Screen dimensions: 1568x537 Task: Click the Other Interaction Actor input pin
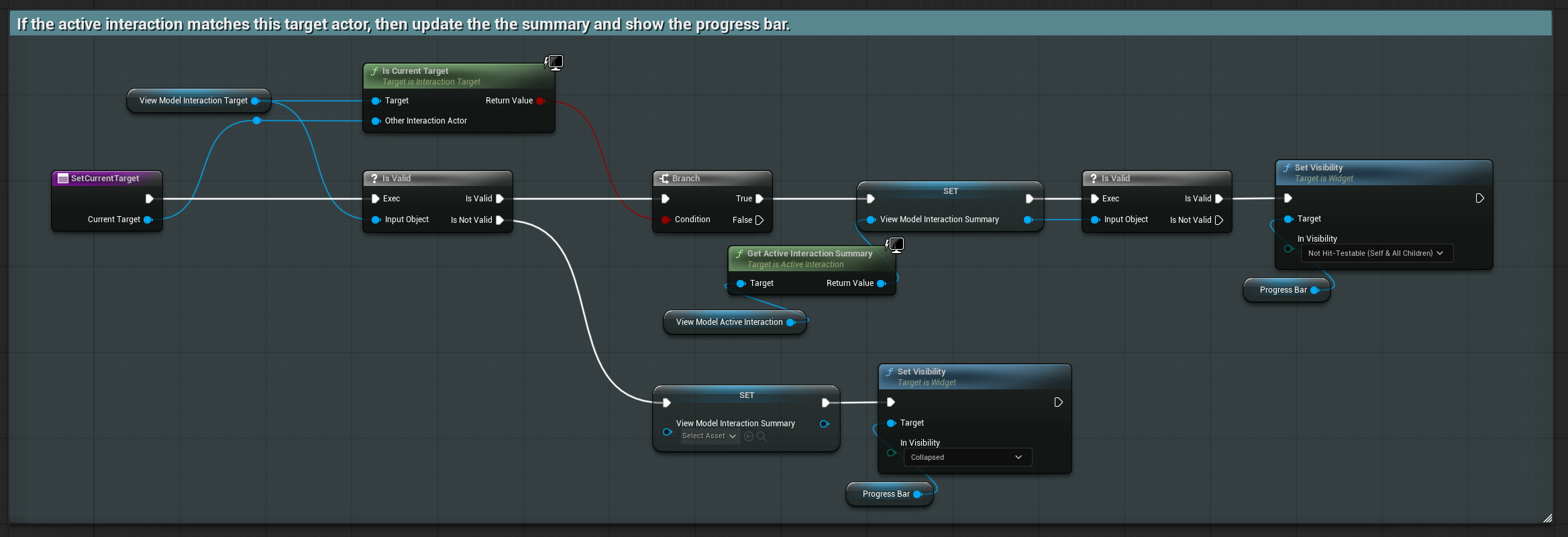click(x=376, y=121)
